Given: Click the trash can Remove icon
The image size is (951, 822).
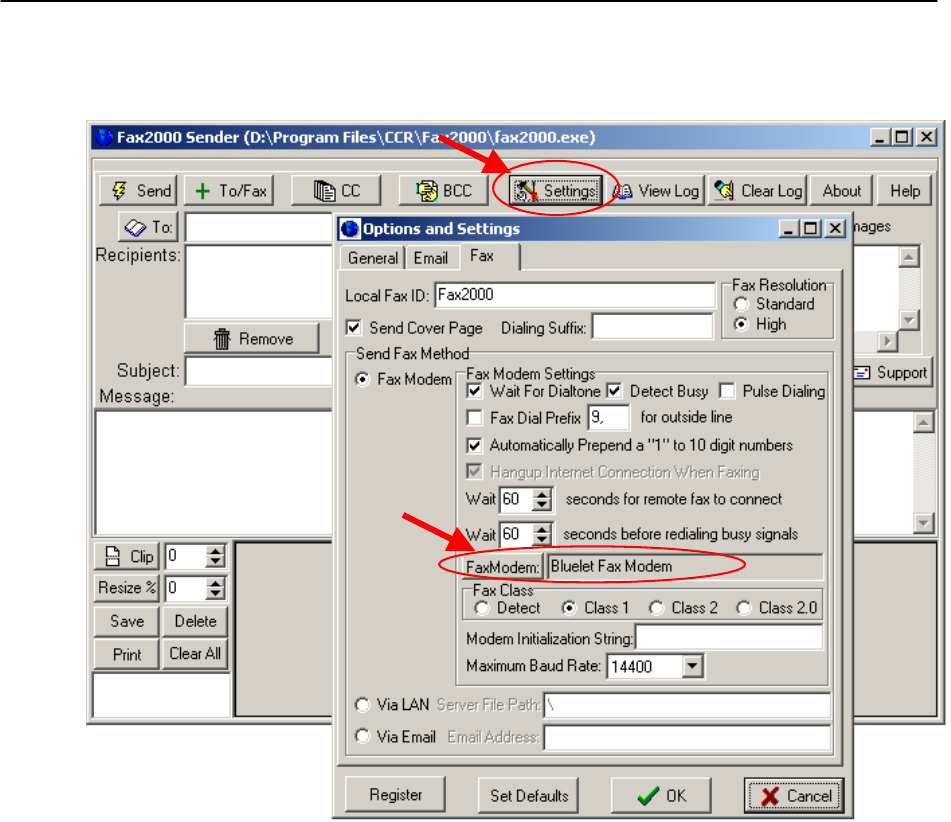Looking at the screenshot, I should click(222, 339).
